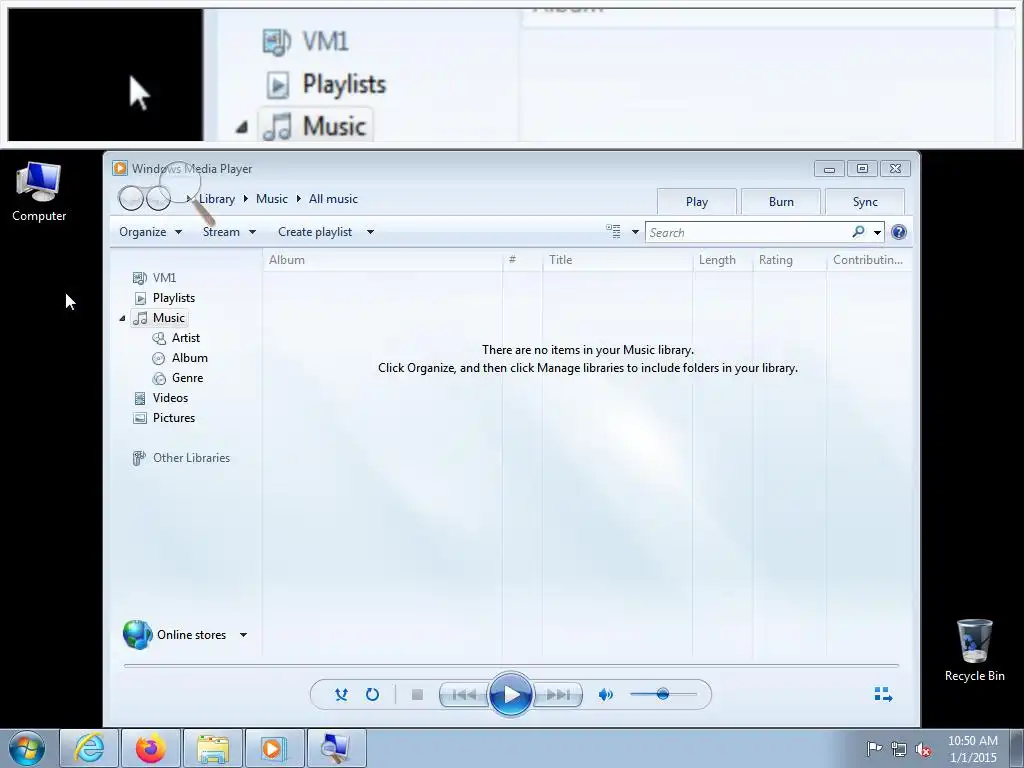1024x768 pixels.
Task: Switch to the Sync tab
Action: [x=865, y=202]
